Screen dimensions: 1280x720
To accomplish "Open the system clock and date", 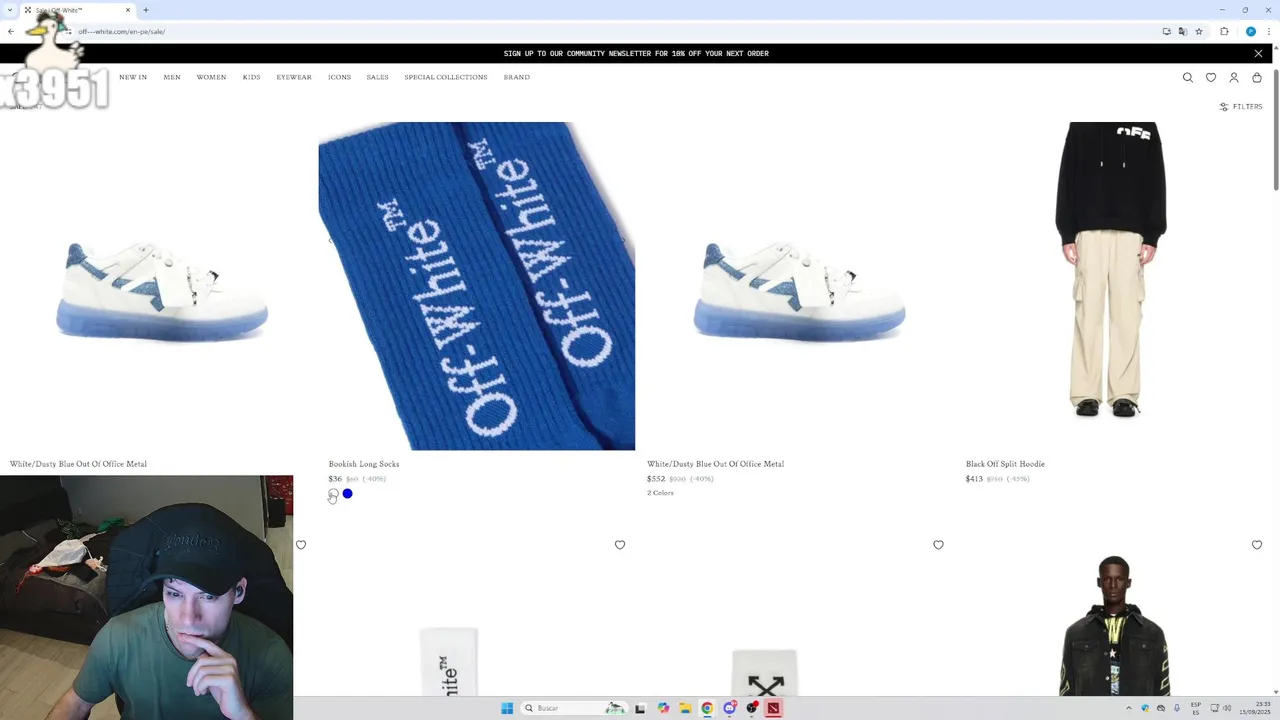I will click(1256, 708).
